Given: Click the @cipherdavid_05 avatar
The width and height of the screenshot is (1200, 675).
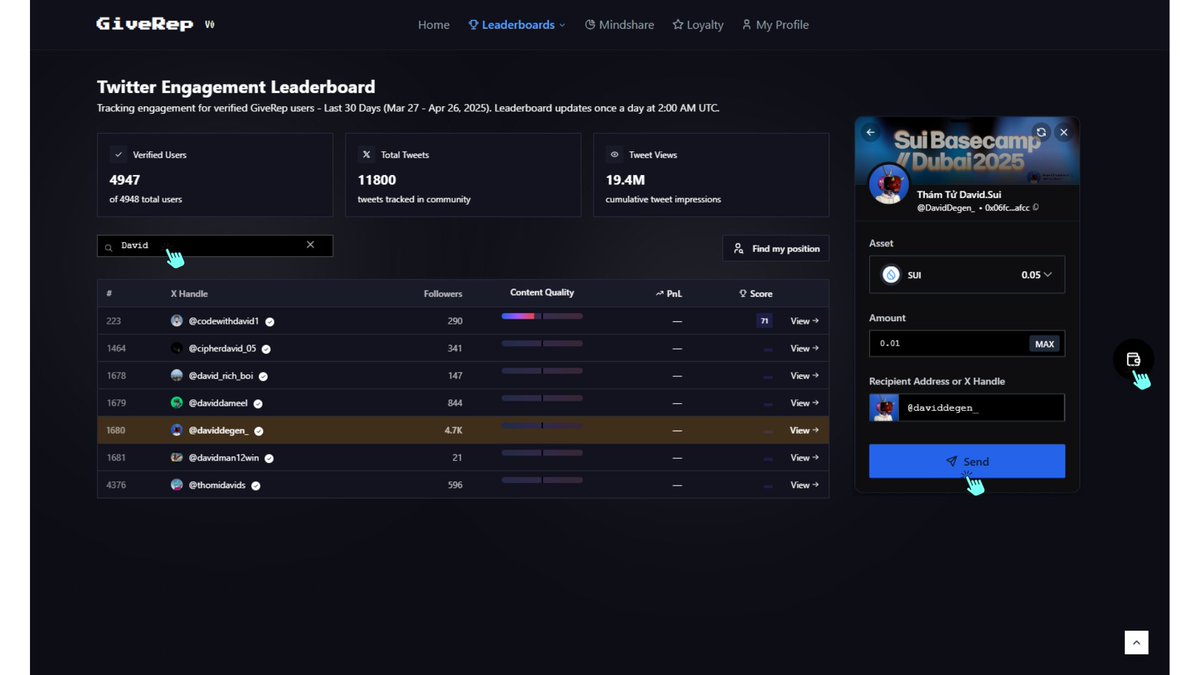Looking at the screenshot, I should point(177,348).
